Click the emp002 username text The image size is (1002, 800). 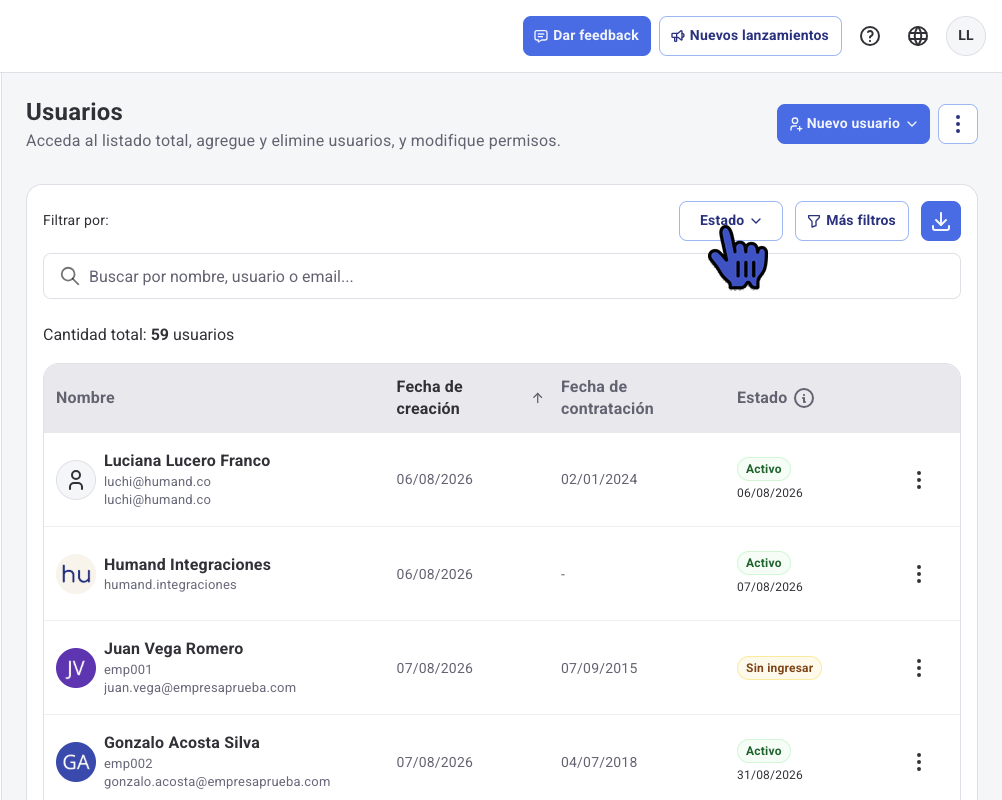click(128, 764)
